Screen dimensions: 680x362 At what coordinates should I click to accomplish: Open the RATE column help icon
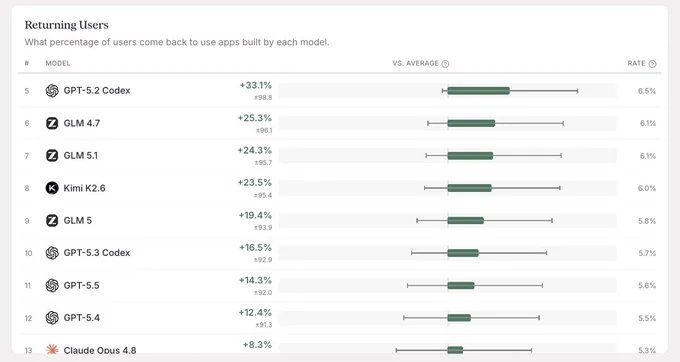652,64
